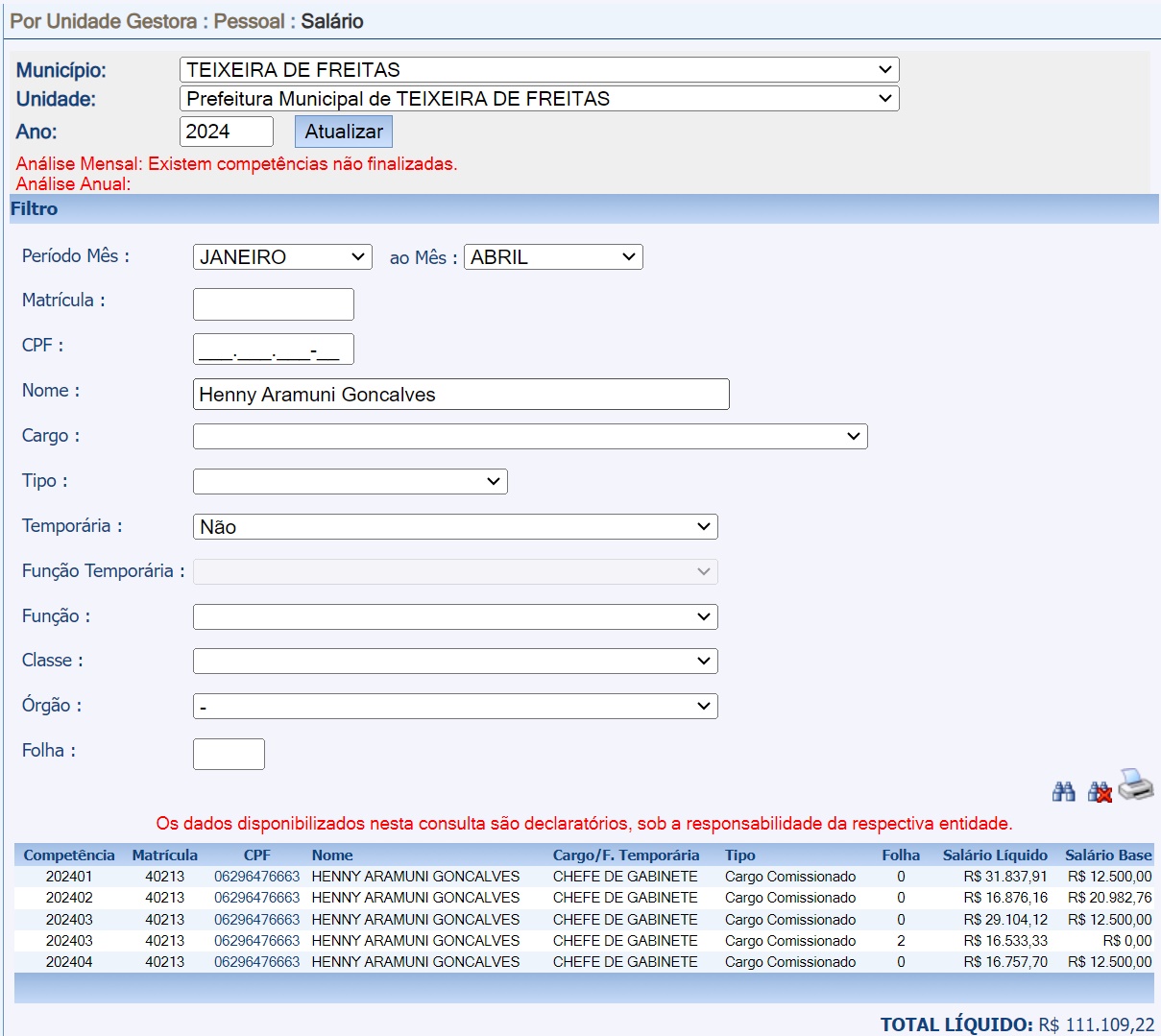
Task: Open the Órgão dropdown
Action: [x=455, y=707]
